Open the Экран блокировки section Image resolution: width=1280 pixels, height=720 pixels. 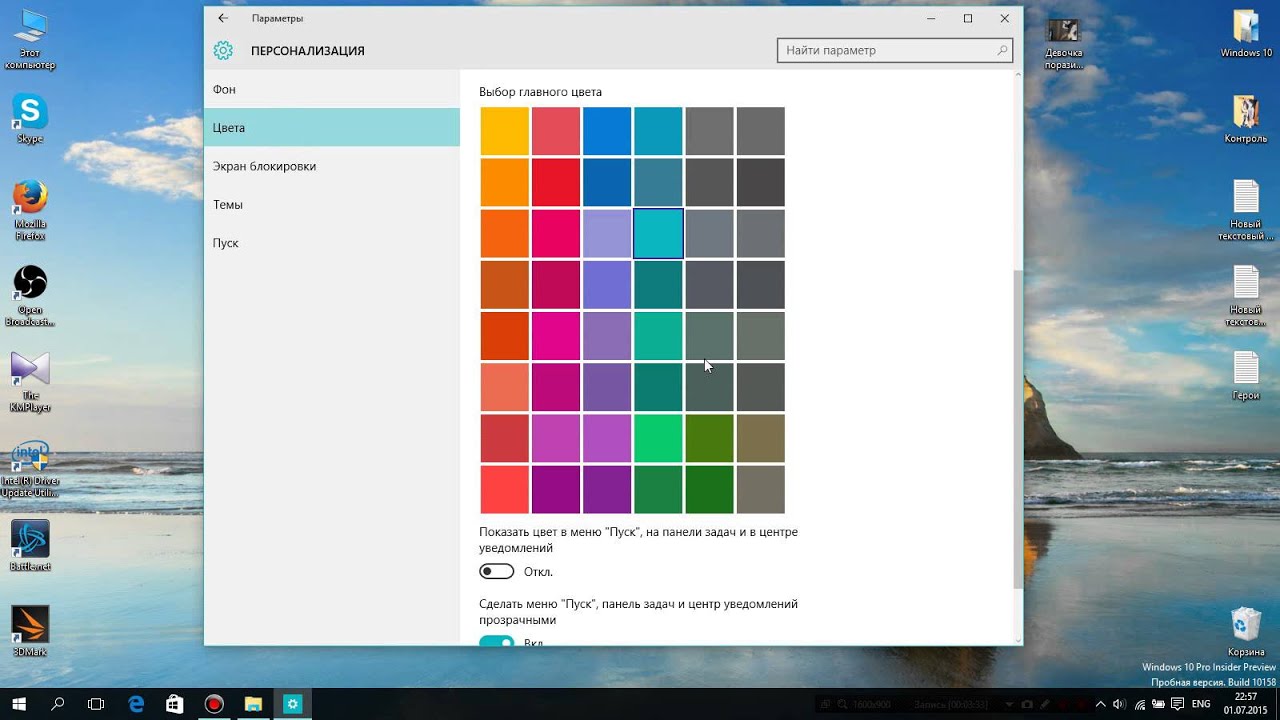[x=332, y=166]
